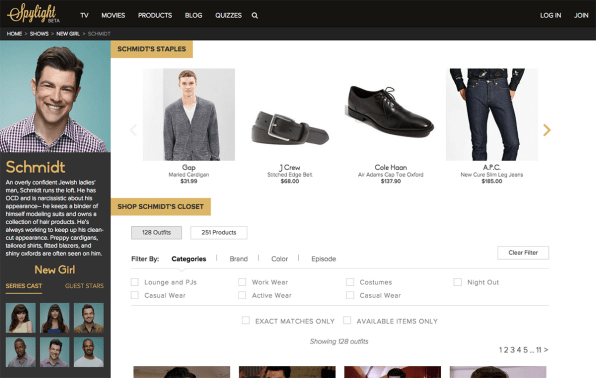Advance staples carousel with right arrow
This screenshot has width=596, height=378.
click(x=547, y=130)
